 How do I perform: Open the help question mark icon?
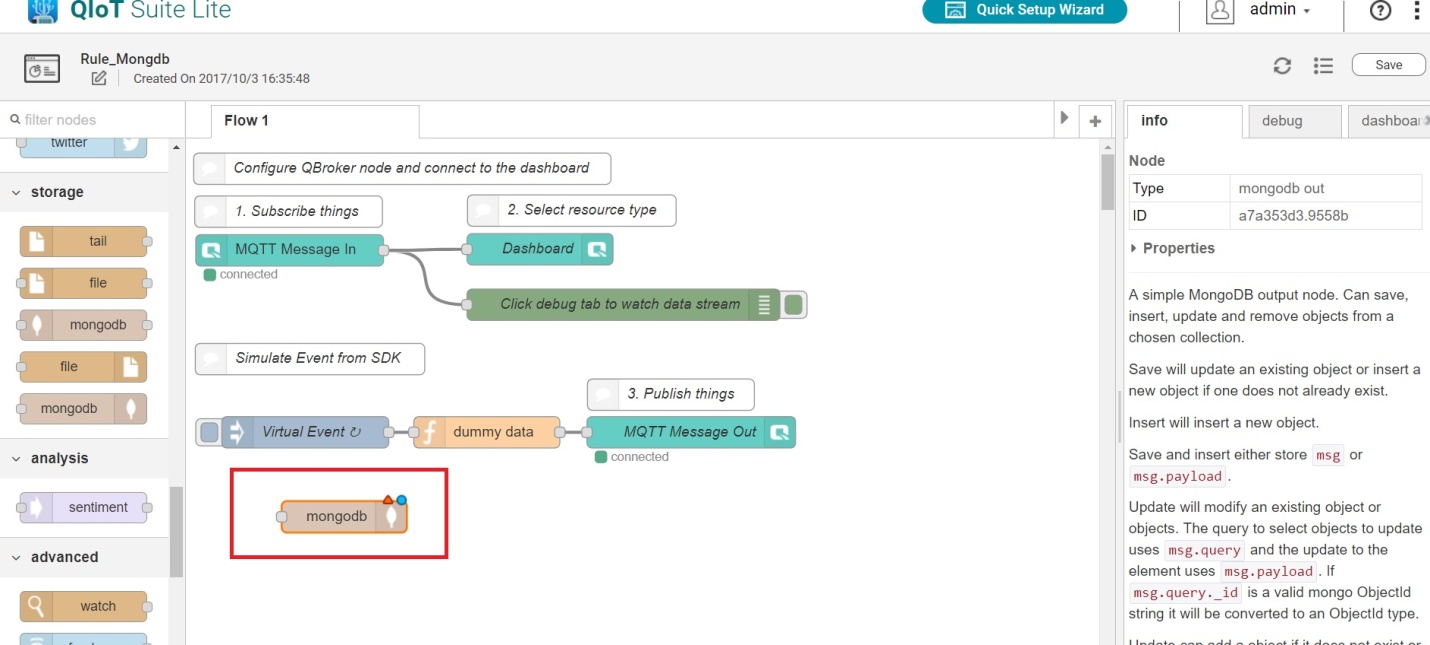point(1380,10)
